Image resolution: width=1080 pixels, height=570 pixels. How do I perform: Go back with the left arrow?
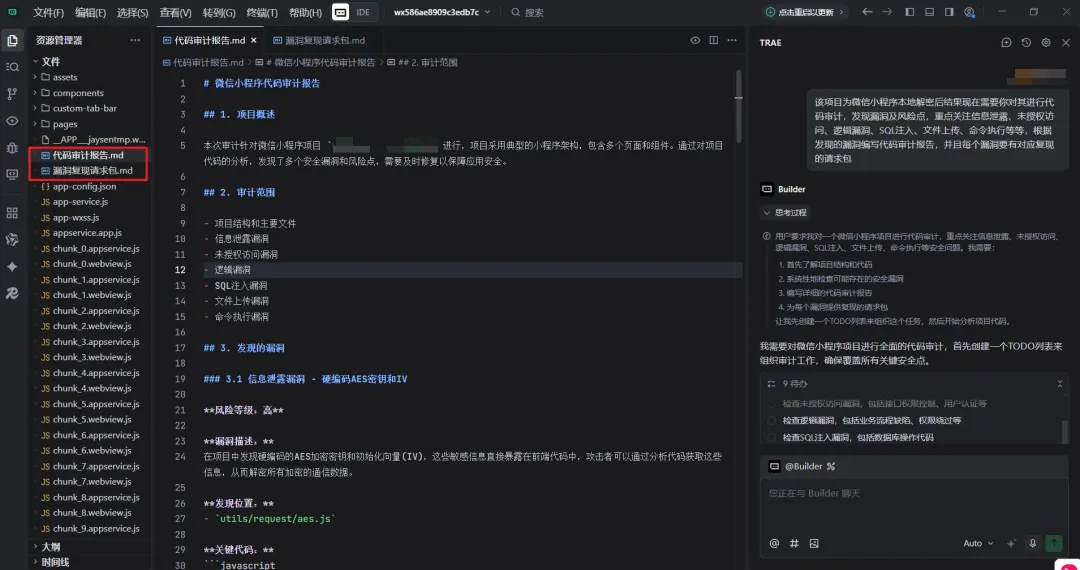tap(867, 12)
